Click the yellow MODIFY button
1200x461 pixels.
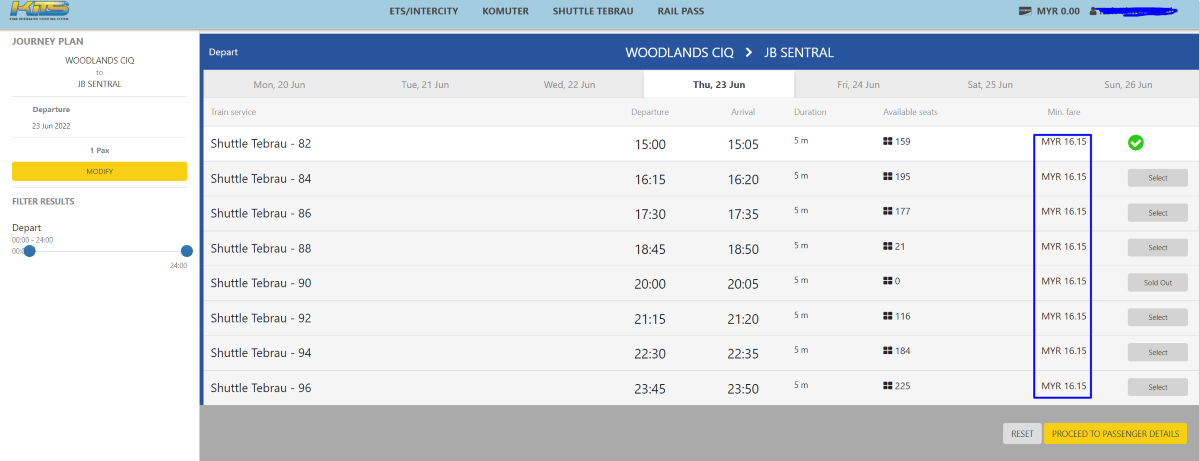click(99, 171)
